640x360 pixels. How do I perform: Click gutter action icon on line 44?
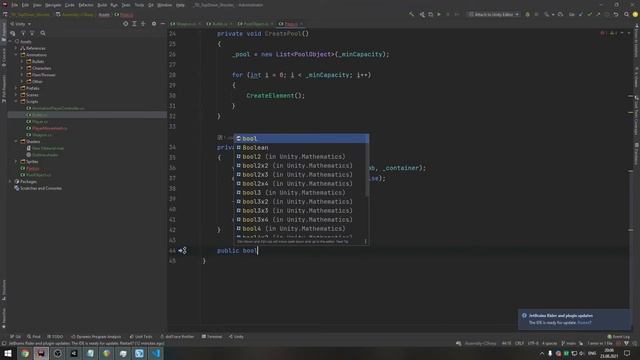click(x=182, y=251)
